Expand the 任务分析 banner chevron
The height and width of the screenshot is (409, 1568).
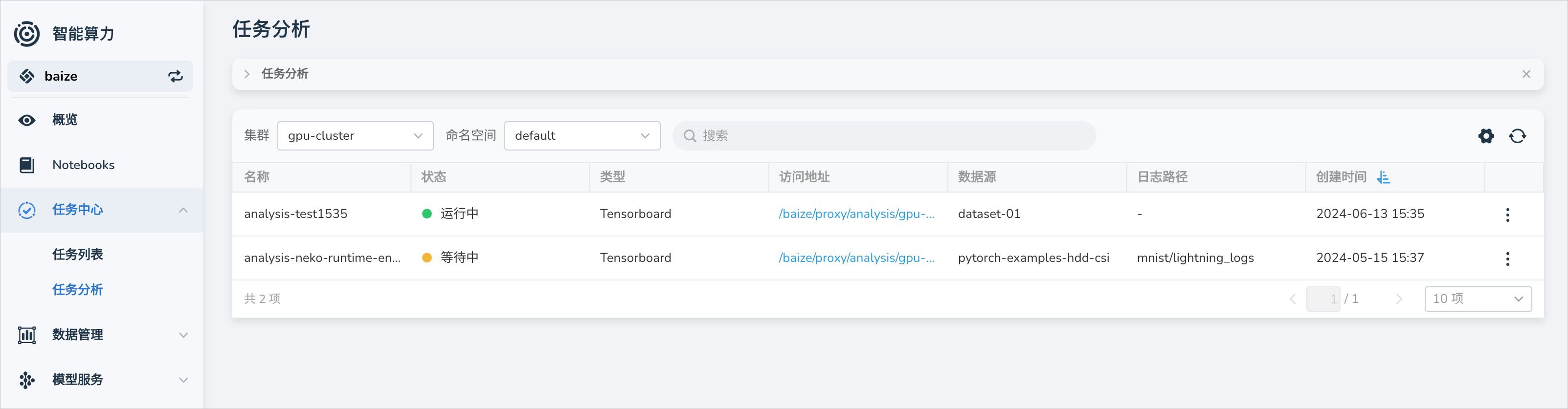[x=246, y=74]
